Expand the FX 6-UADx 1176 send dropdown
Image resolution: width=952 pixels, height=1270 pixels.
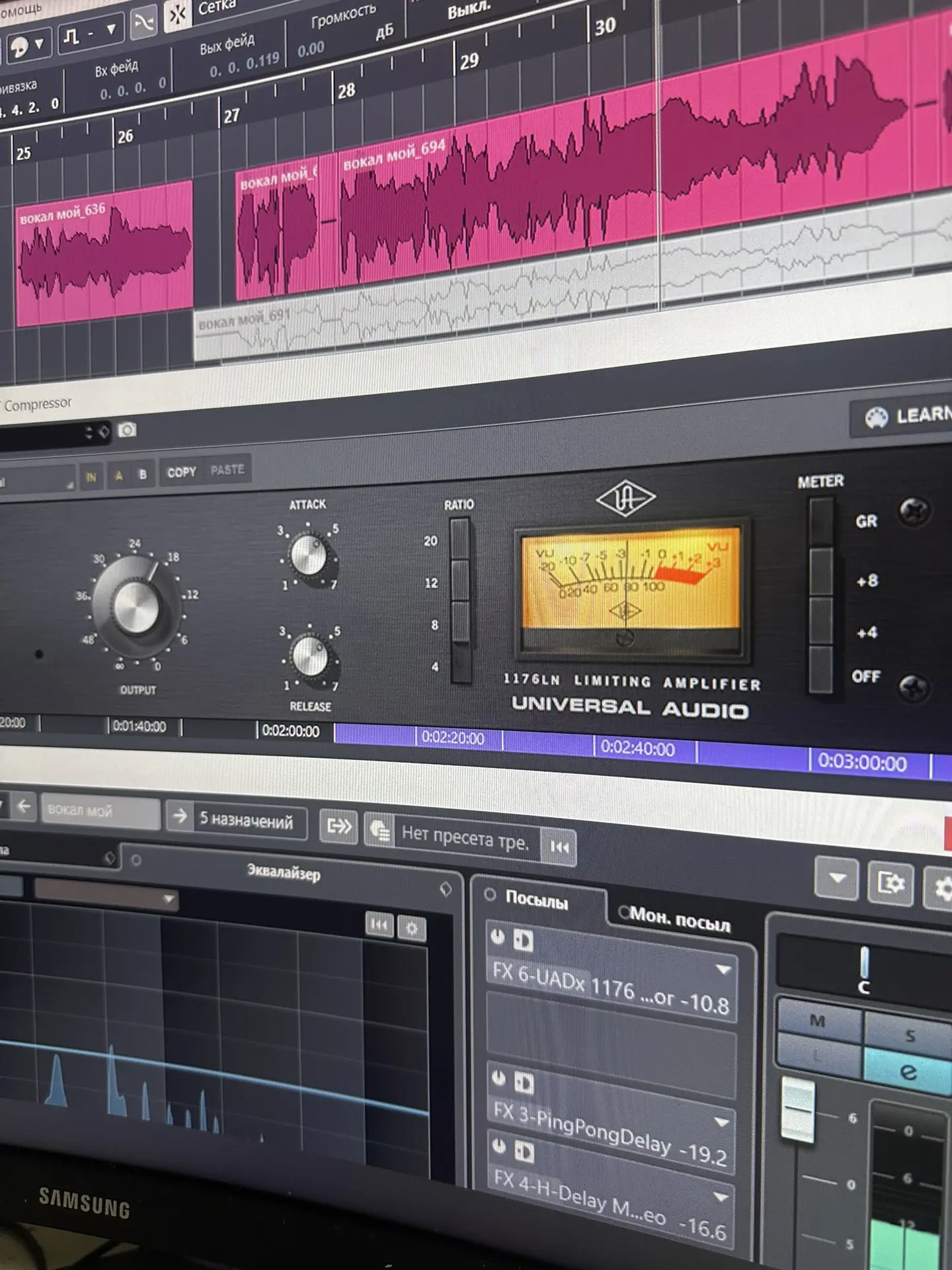pyautogui.click(x=723, y=970)
